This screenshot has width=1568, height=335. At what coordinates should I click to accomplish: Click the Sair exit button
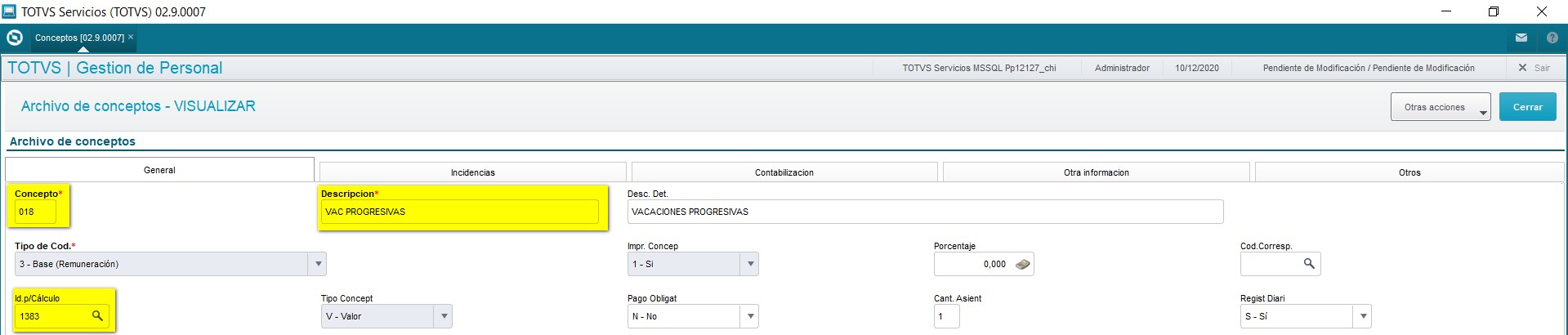1534,68
